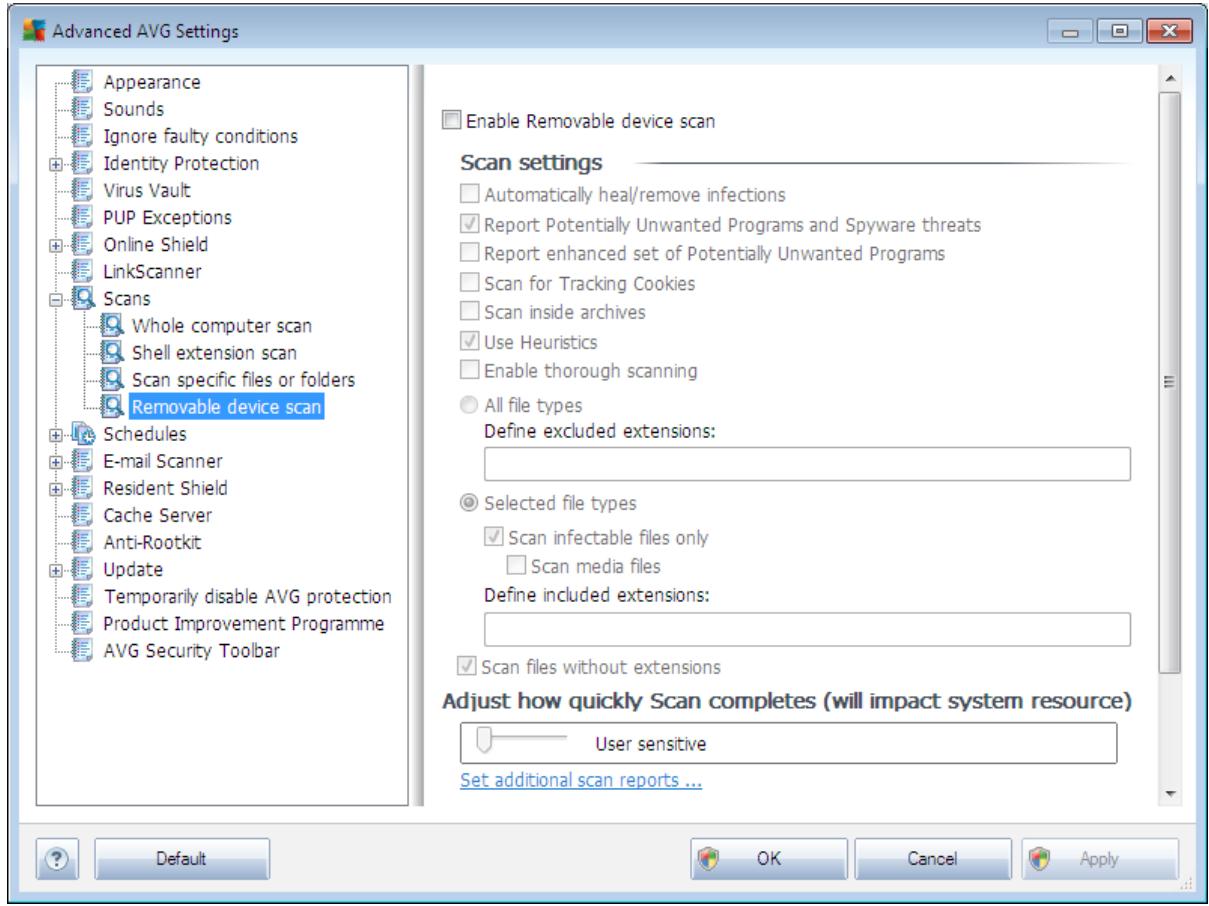
Task: Toggle Scan infectable files only
Action: point(492,537)
